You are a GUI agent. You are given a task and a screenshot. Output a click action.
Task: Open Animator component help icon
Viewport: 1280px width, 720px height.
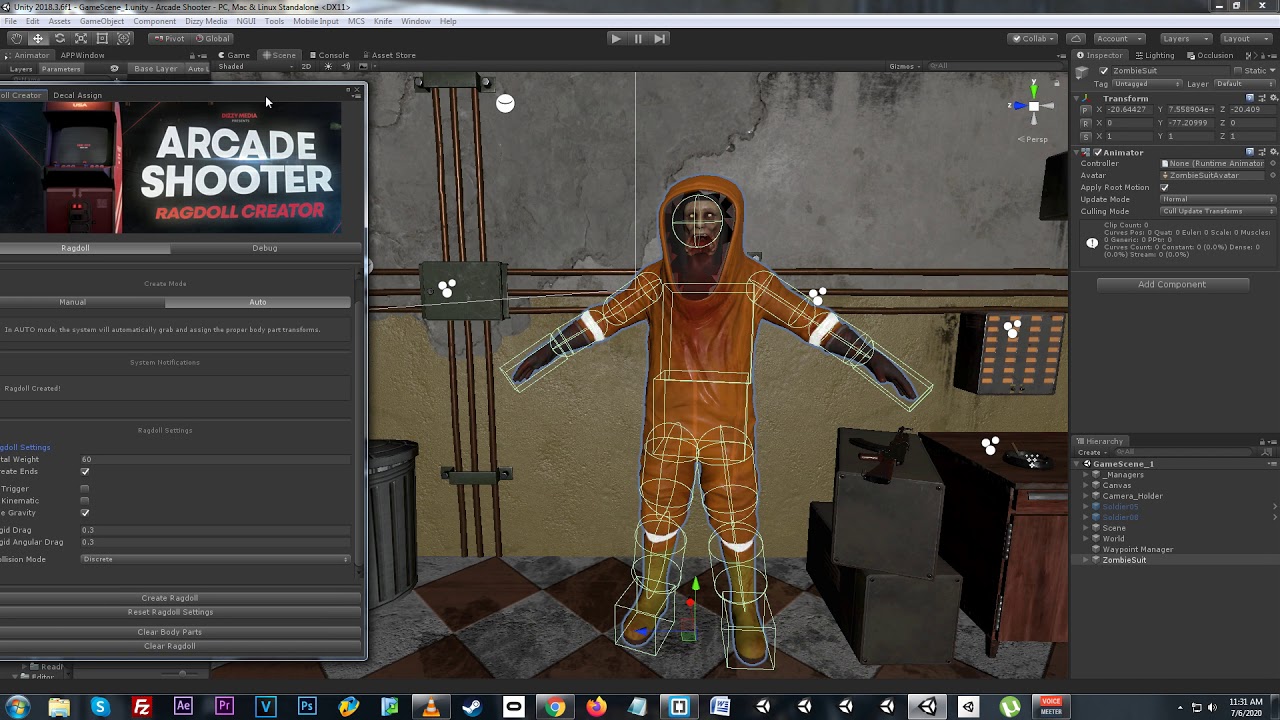(1250, 152)
